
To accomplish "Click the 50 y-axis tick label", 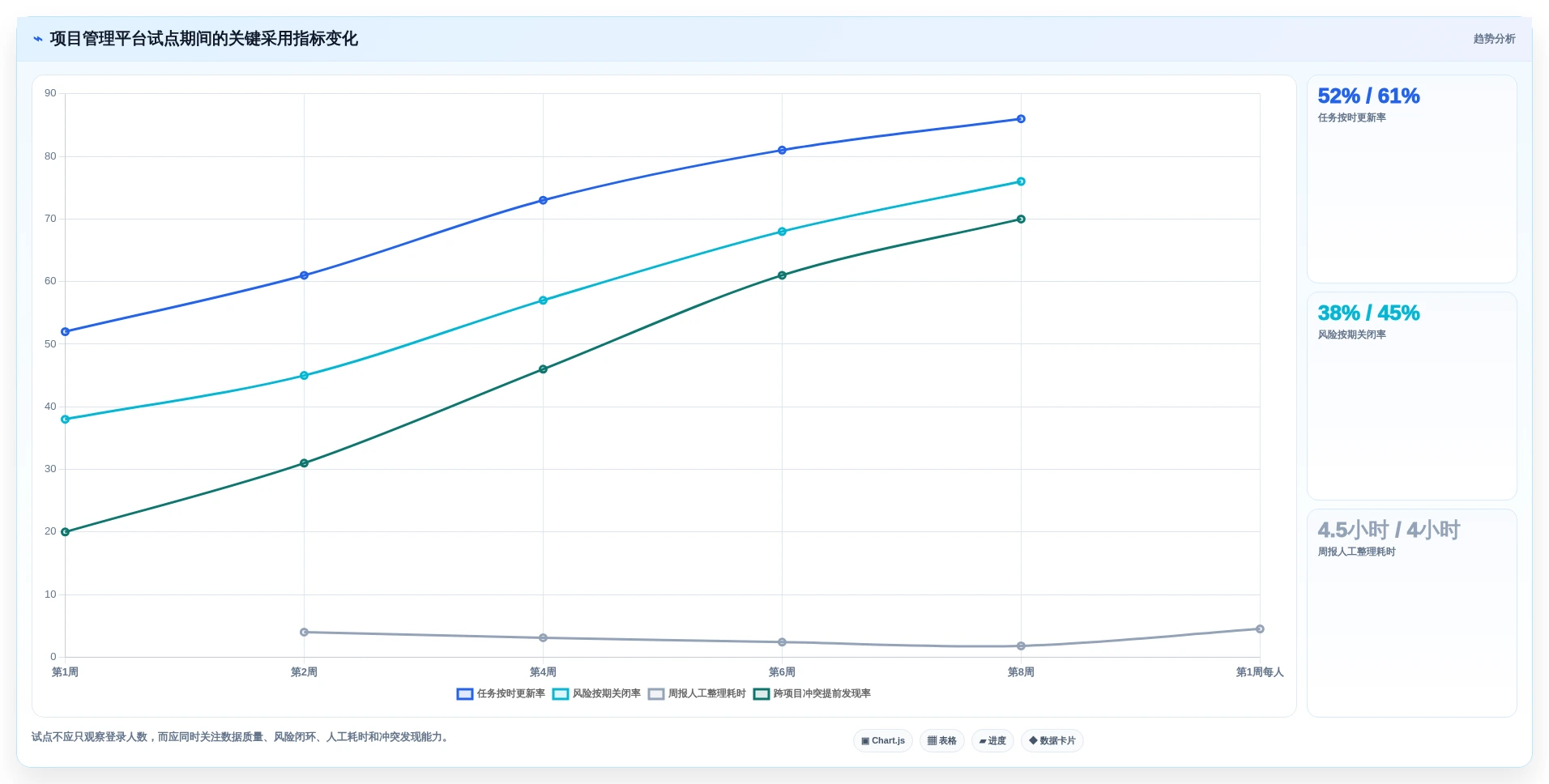I will pos(50,344).
